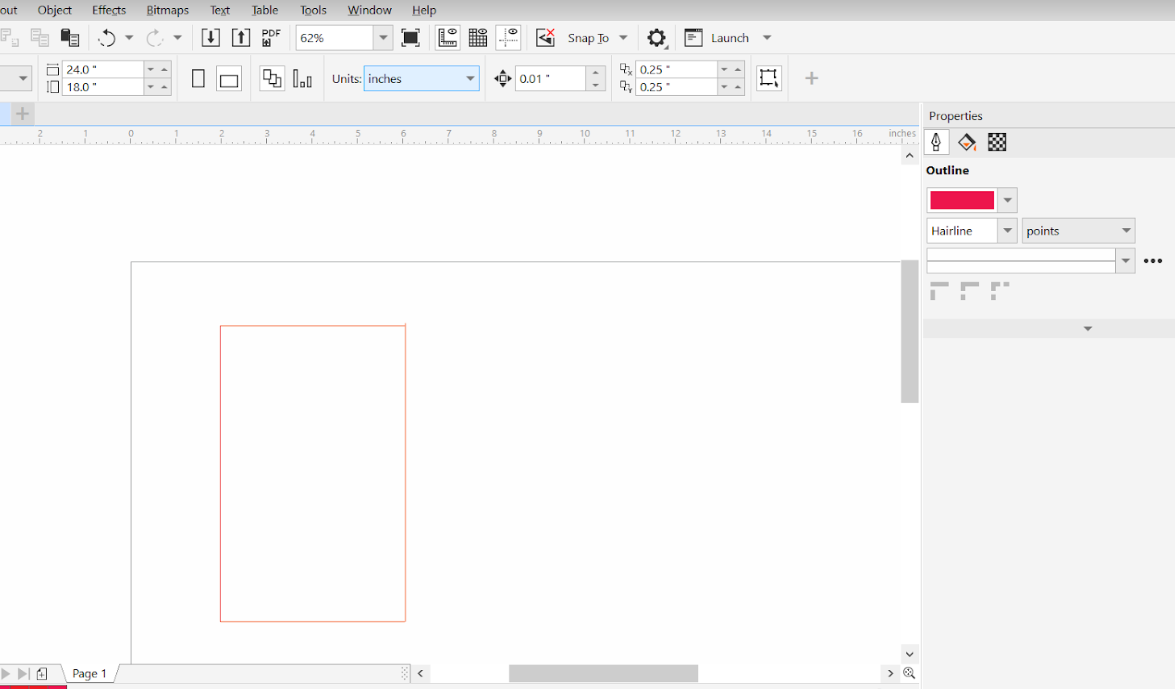Open the Tools menu

coord(313,10)
